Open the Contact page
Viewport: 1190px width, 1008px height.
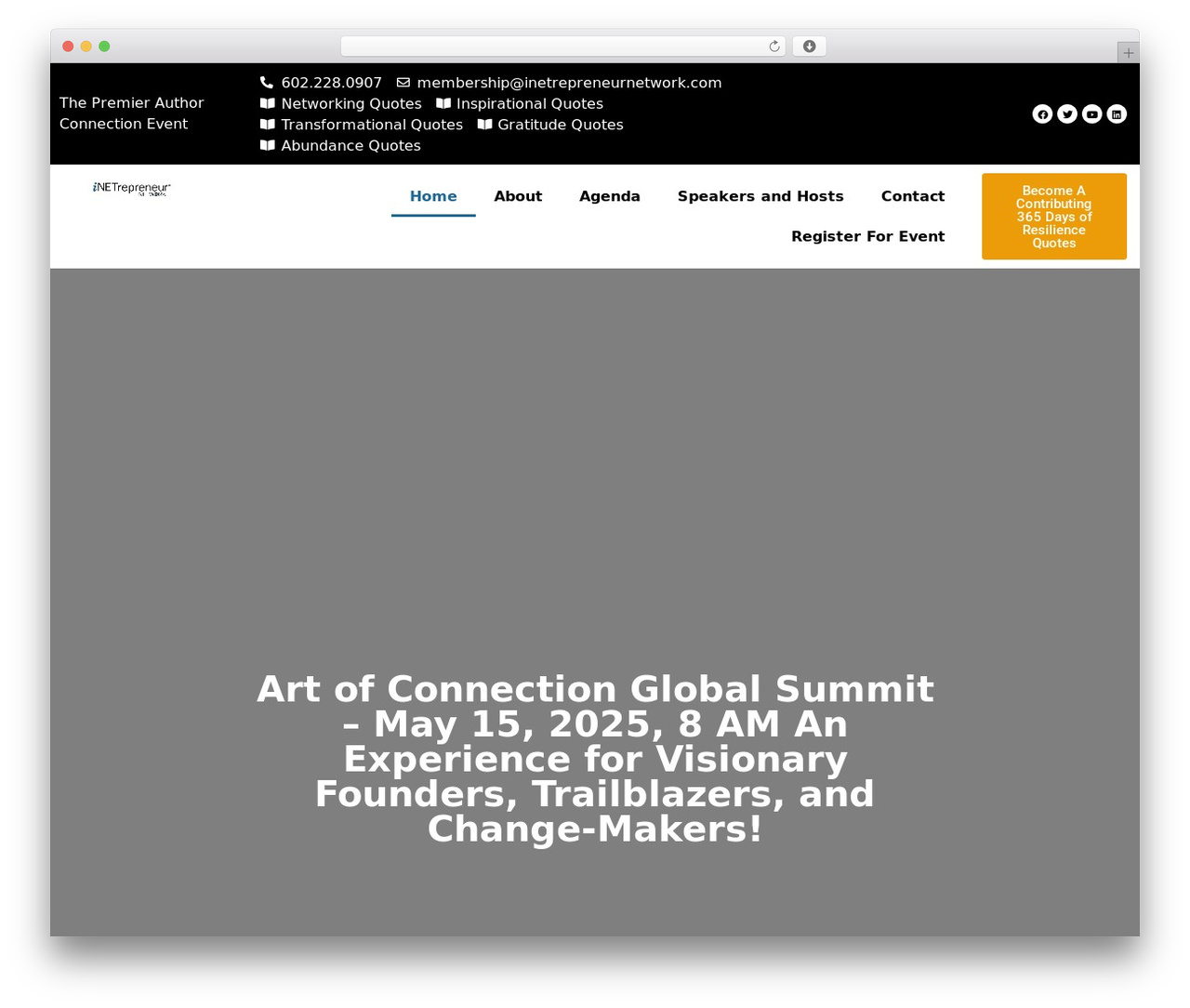click(x=913, y=196)
